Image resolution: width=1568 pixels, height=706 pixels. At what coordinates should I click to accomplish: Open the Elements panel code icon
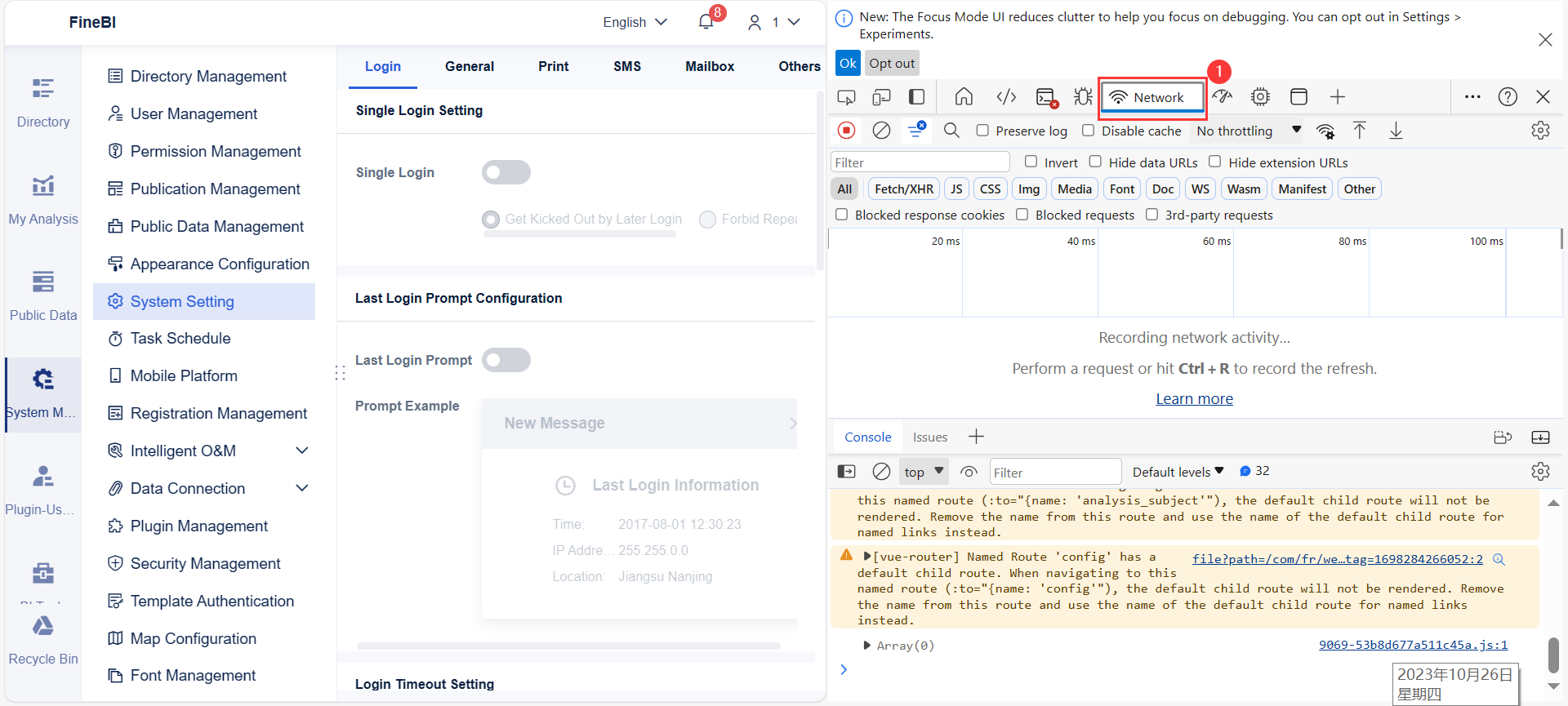click(1006, 97)
